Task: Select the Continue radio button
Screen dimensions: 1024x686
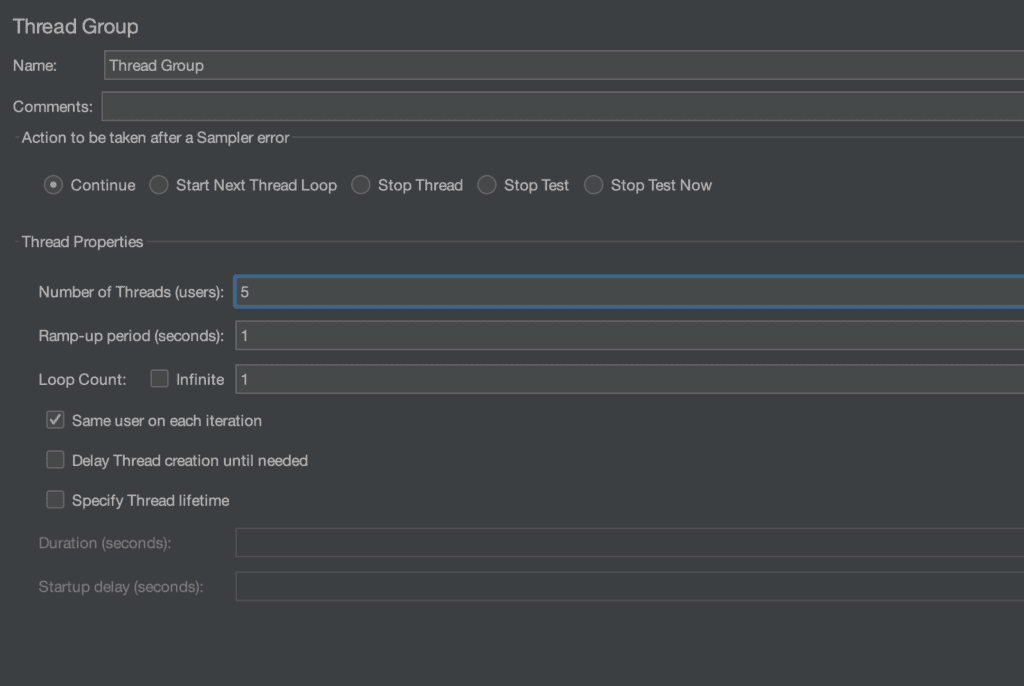Action: coord(54,185)
